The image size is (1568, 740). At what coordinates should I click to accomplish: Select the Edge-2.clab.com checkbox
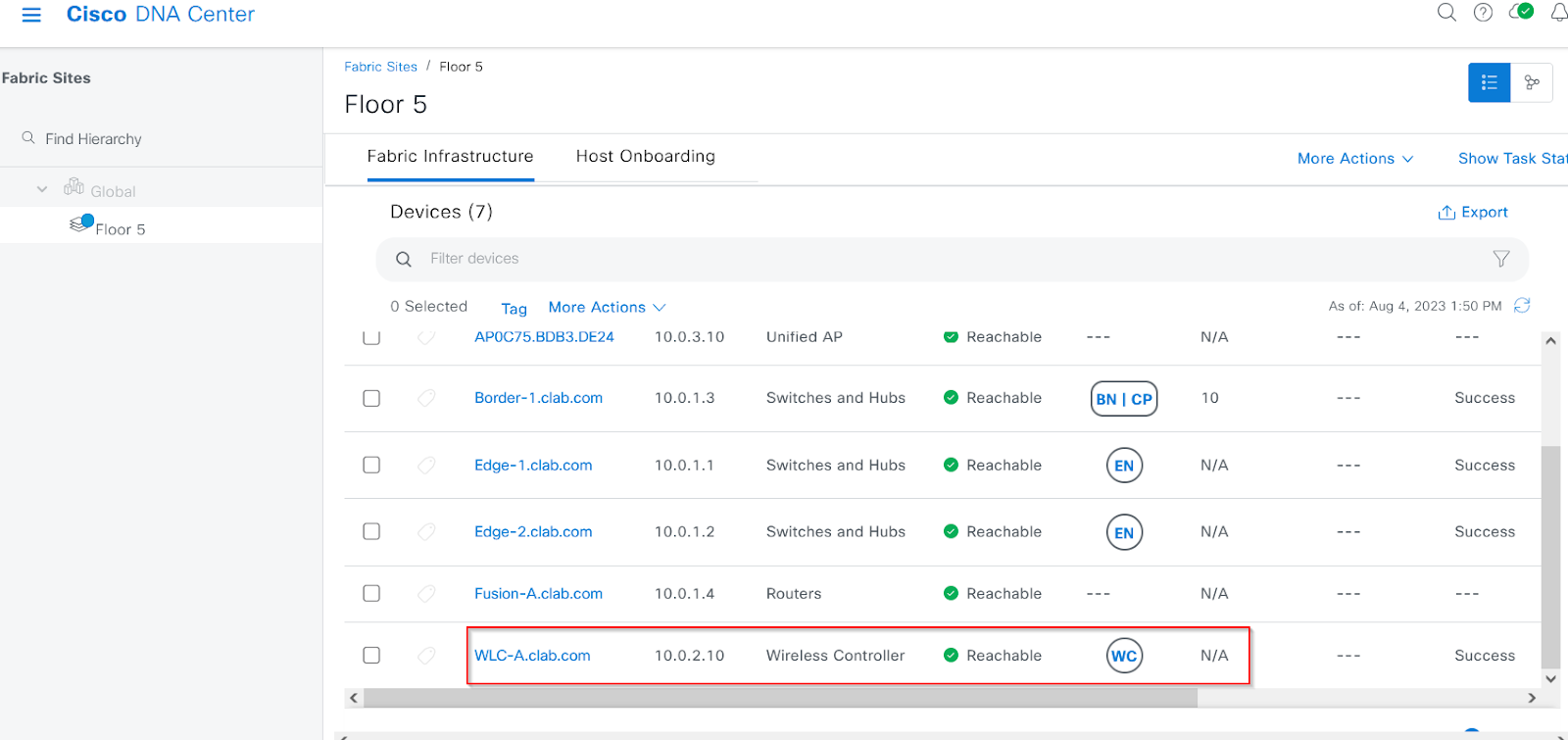tap(371, 531)
